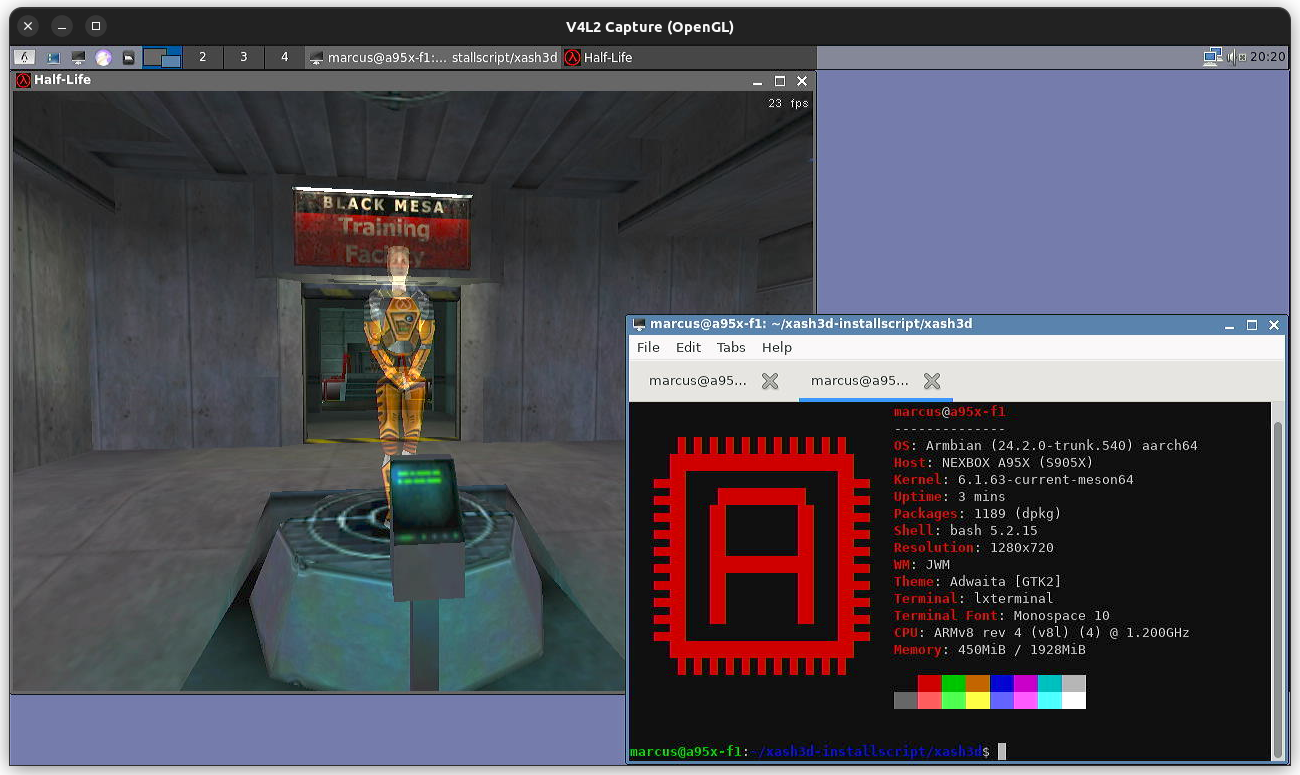1300x775 pixels.
Task: Click the 'Kernel: 6.1.63-current-meson64' line
Action: pos(1013,480)
